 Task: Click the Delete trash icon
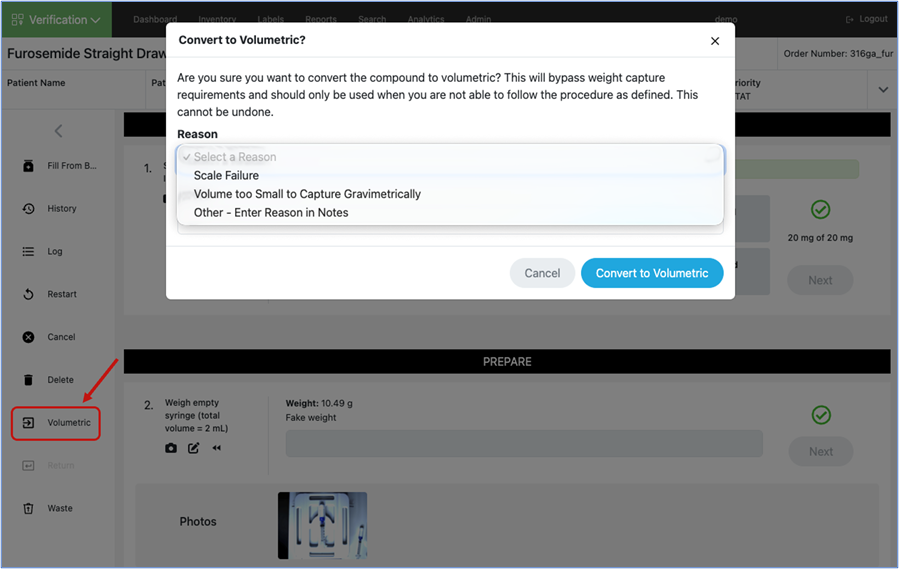click(x=29, y=380)
